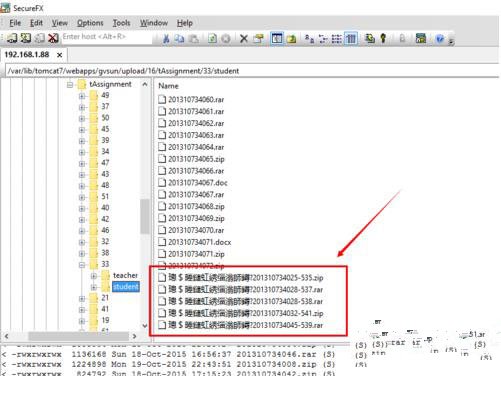Open the Tools menu
Image resolution: width=501 pixels, height=393 pixels.
point(121,23)
